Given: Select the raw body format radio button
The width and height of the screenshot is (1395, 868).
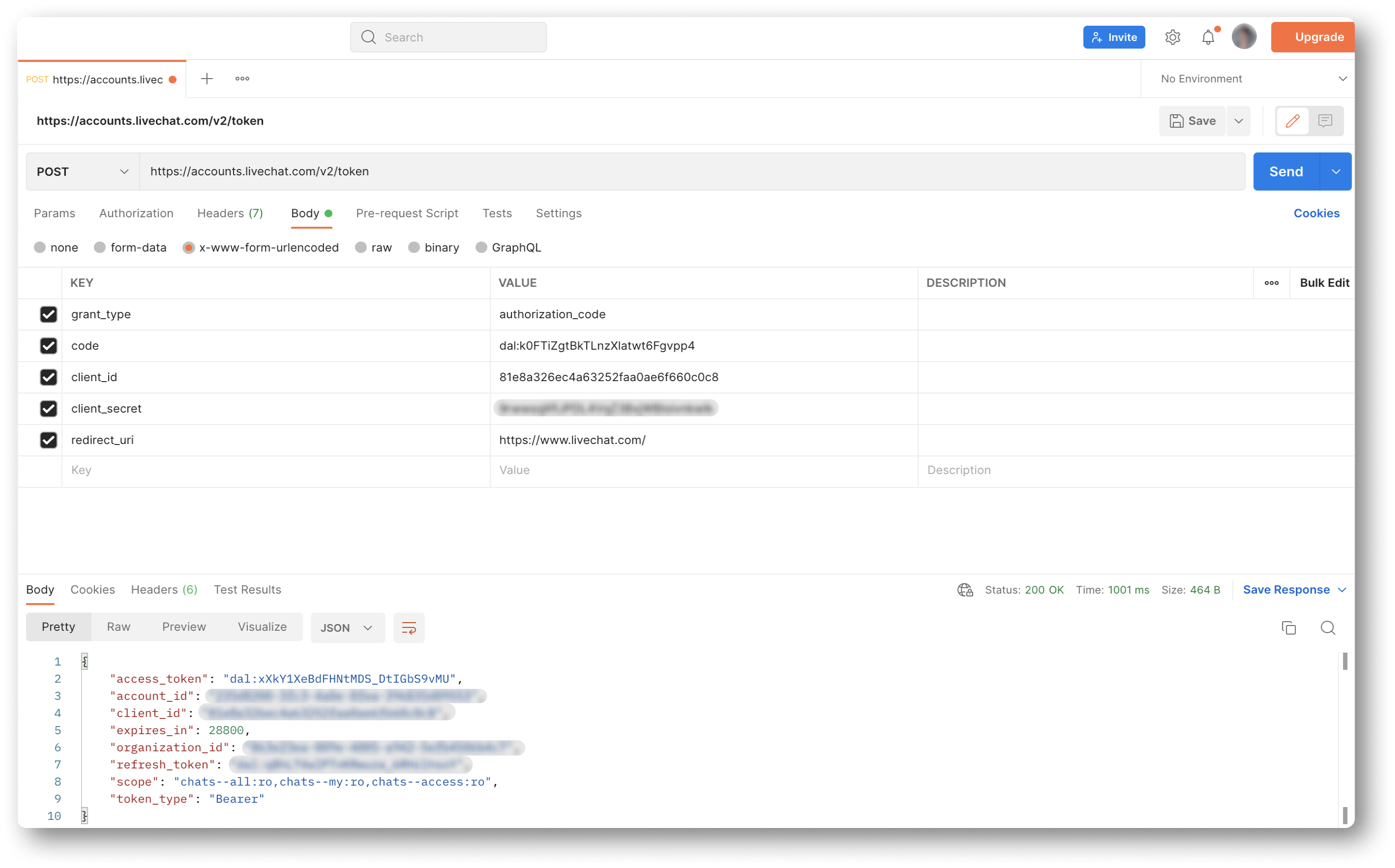Looking at the screenshot, I should 362,247.
